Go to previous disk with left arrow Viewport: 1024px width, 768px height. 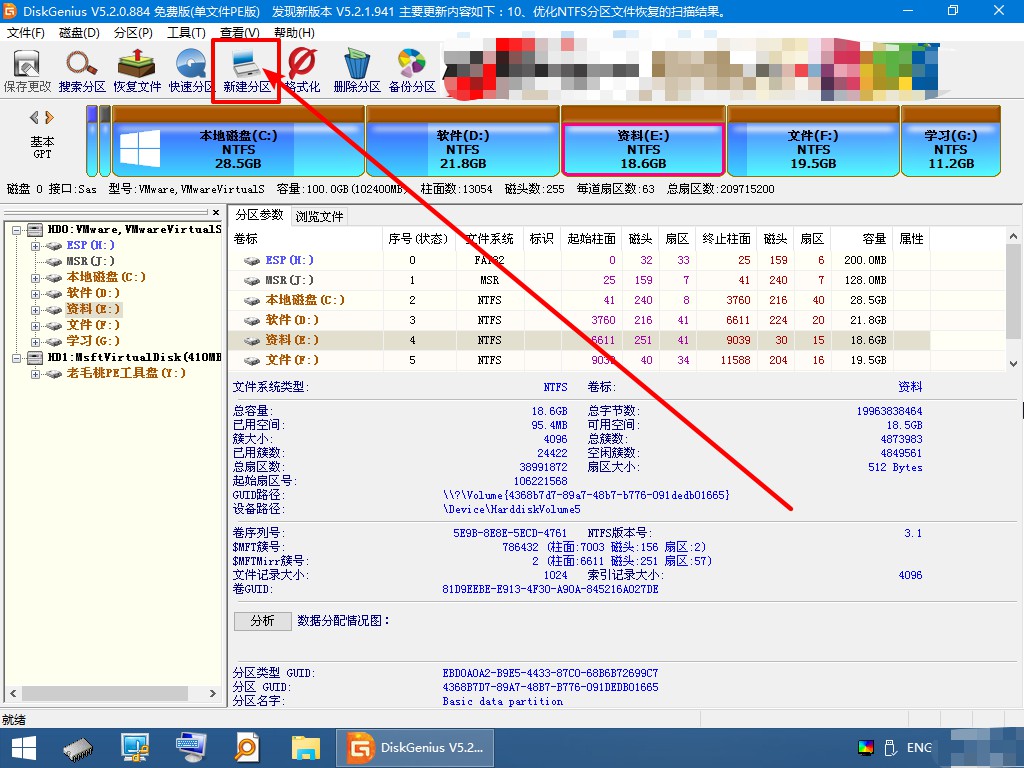click(34, 118)
